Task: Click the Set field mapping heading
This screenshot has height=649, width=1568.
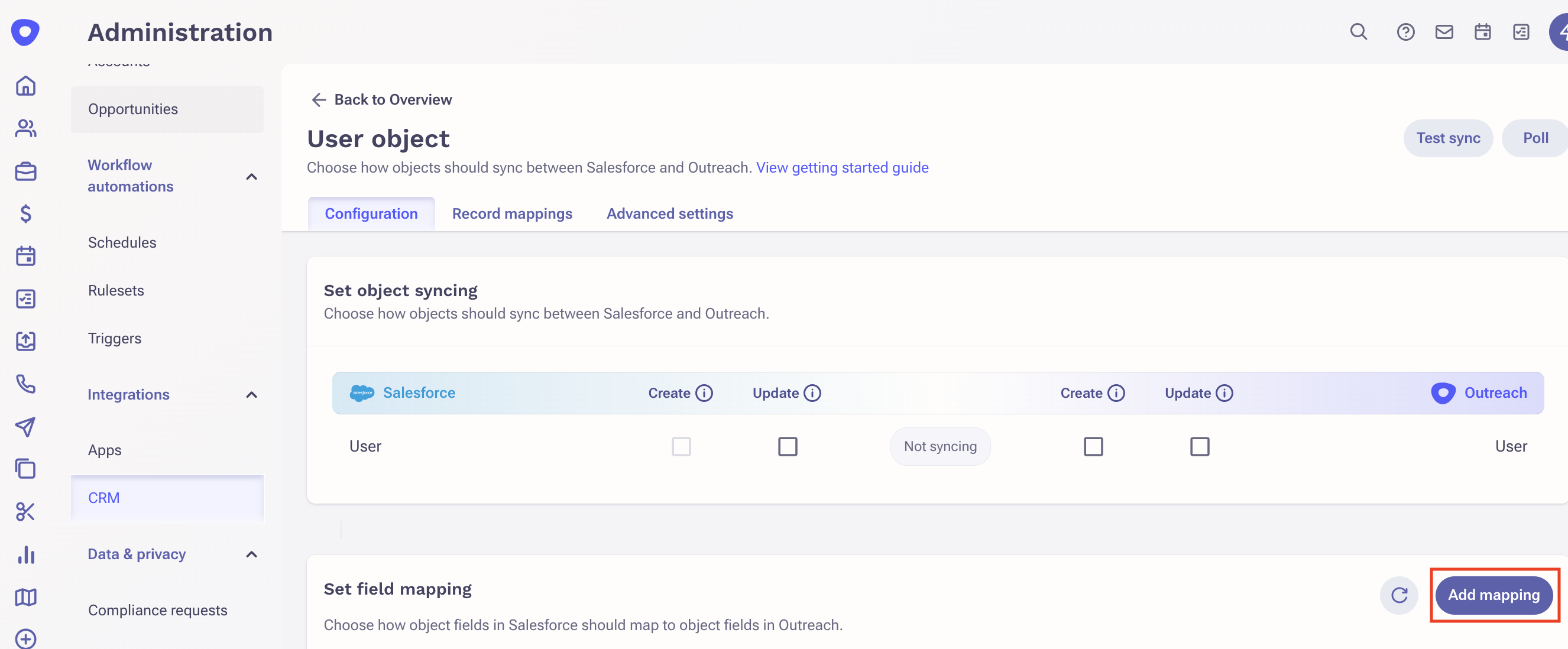Action: click(397, 589)
